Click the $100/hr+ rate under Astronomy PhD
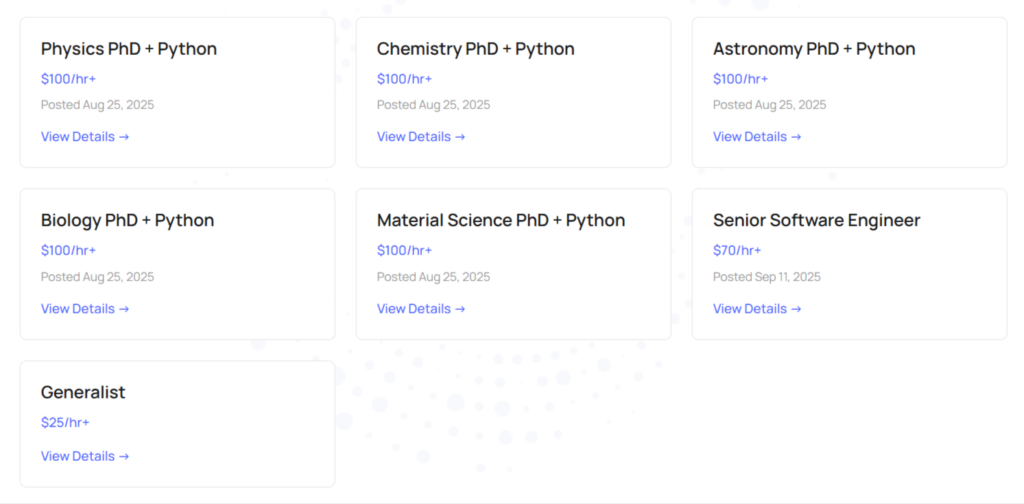 click(x=740, y=79)
